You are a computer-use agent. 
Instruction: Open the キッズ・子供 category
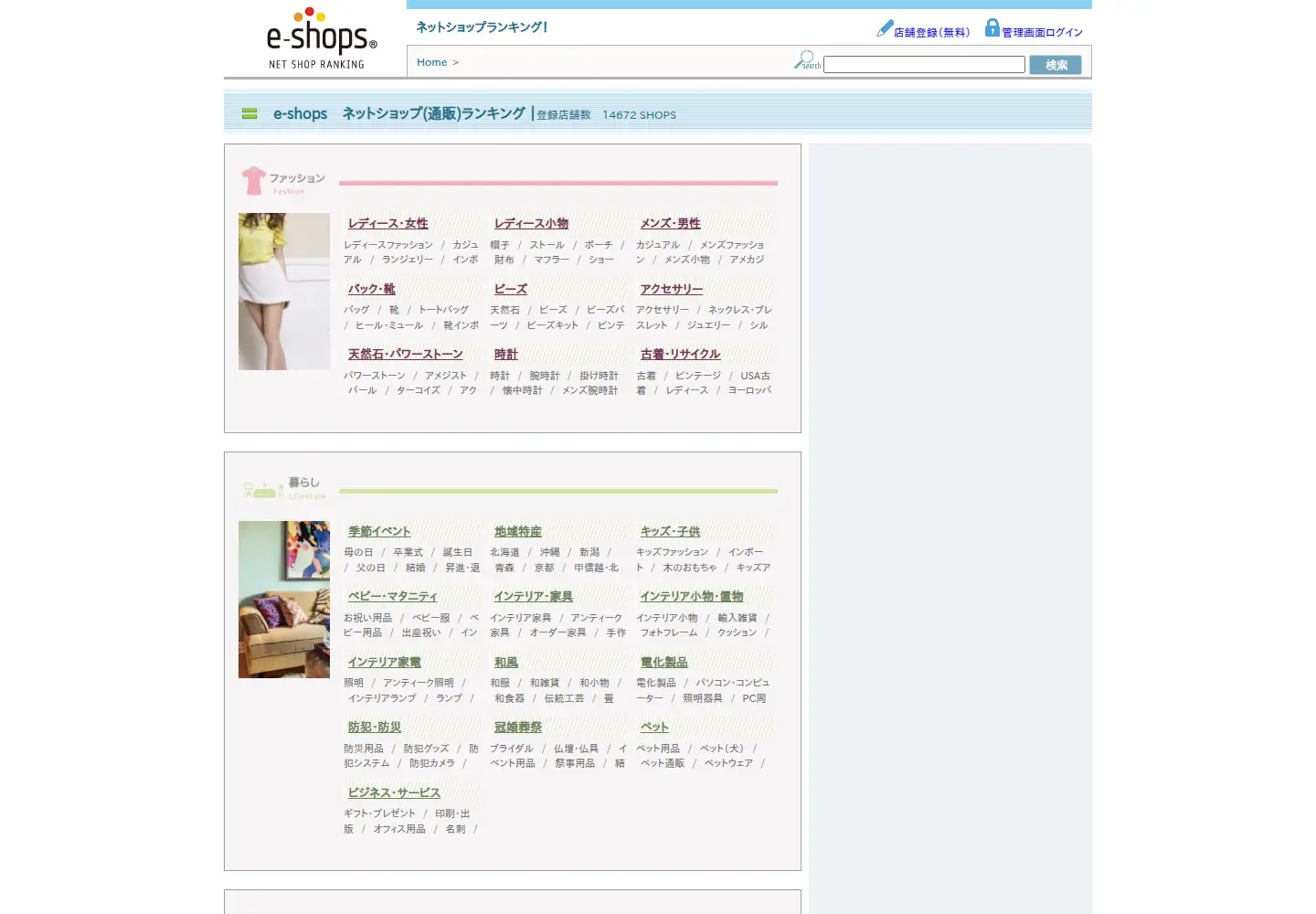[670, 532]
